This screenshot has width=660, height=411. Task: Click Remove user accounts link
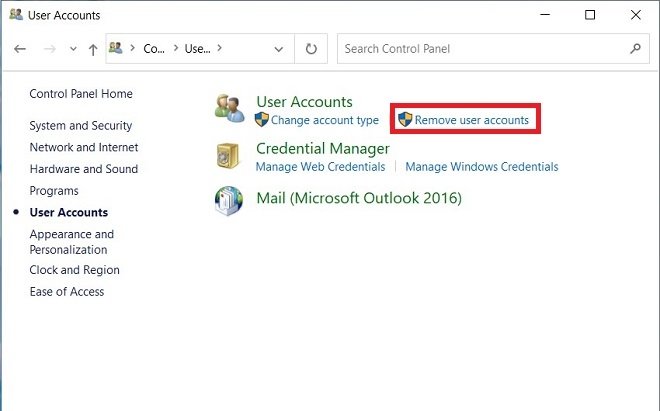coord(471,120)
